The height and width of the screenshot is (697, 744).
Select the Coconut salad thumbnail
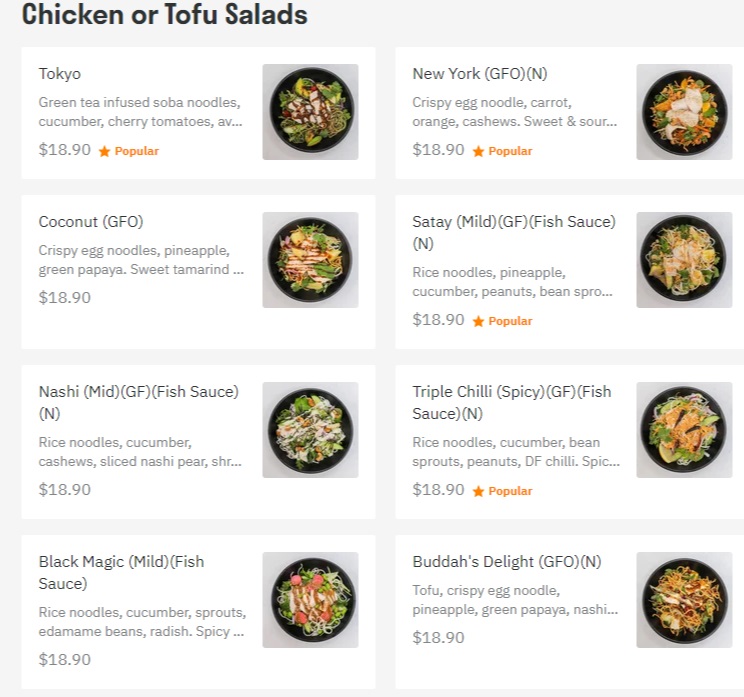coord(310,260)
